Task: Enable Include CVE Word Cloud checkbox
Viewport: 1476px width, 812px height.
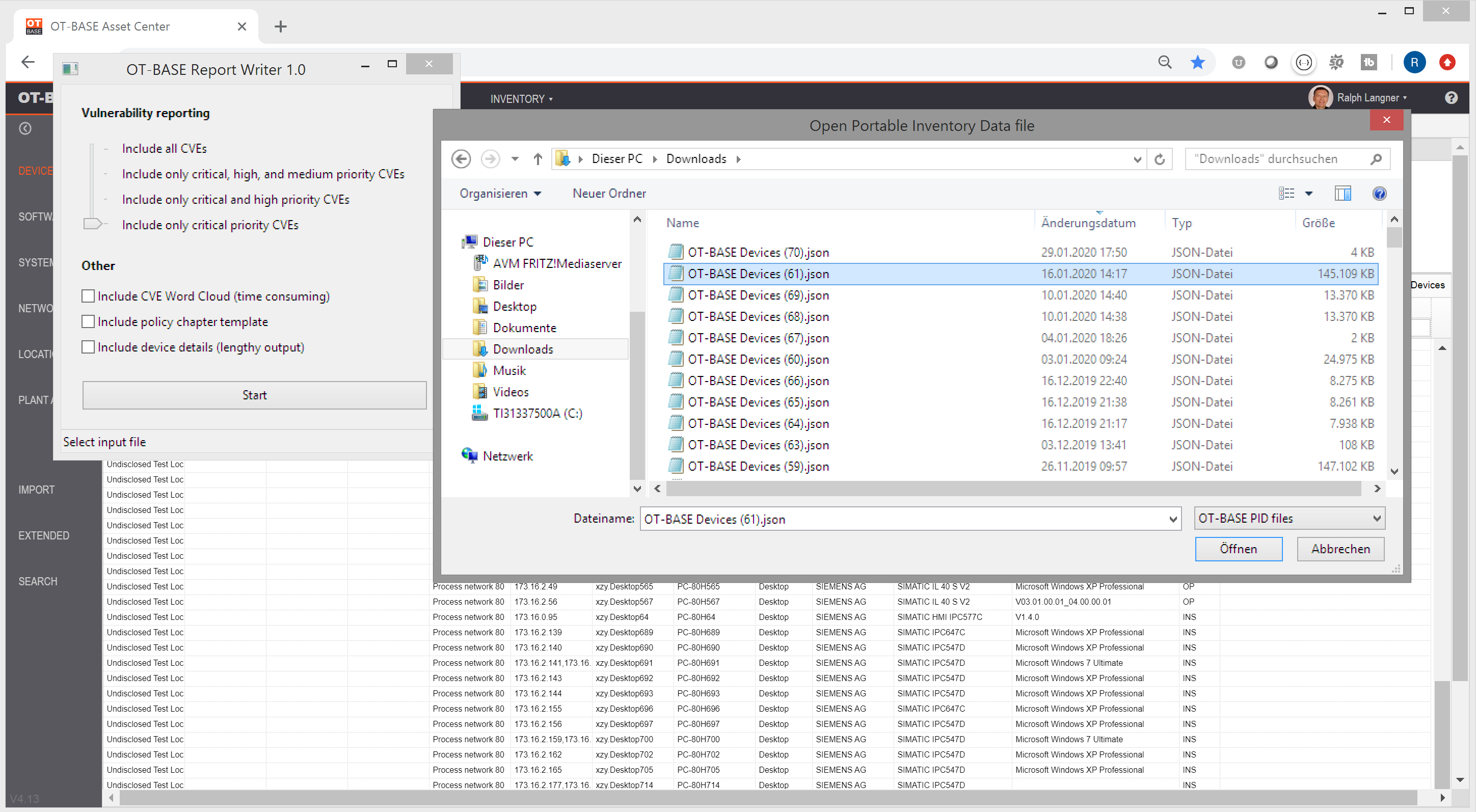Action: coord(88,296)
